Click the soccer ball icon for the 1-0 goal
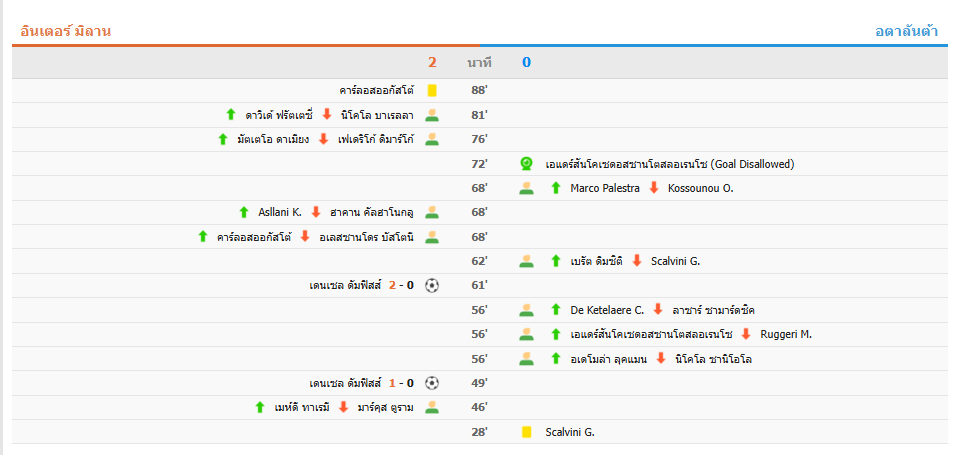 pyautogui.click(x=432, y=383)
